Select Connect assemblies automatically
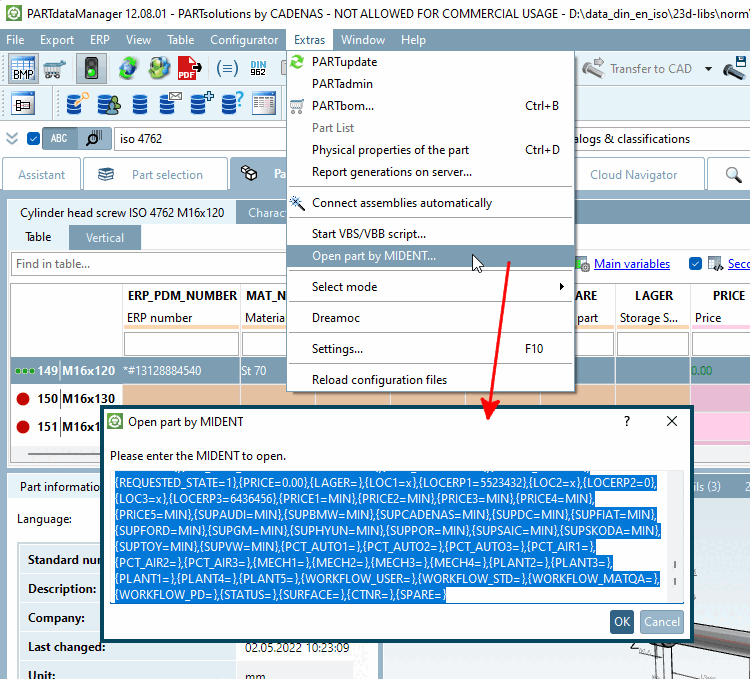 click(x=430, y=203)
